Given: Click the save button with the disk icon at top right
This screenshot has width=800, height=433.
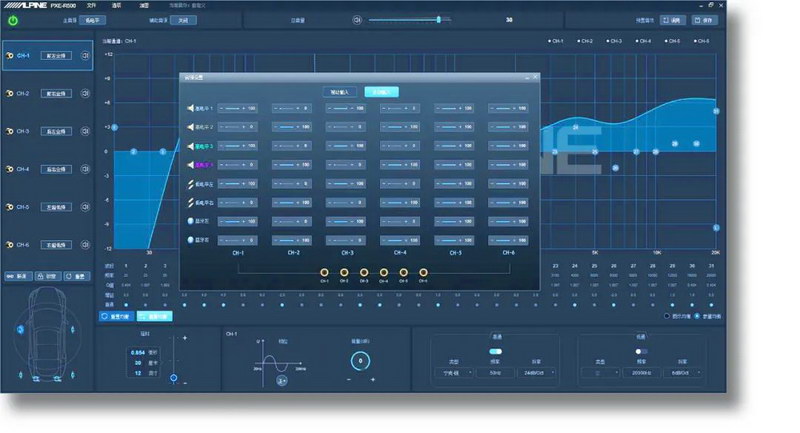Looking at the screenshot, I should click(705, 20).
